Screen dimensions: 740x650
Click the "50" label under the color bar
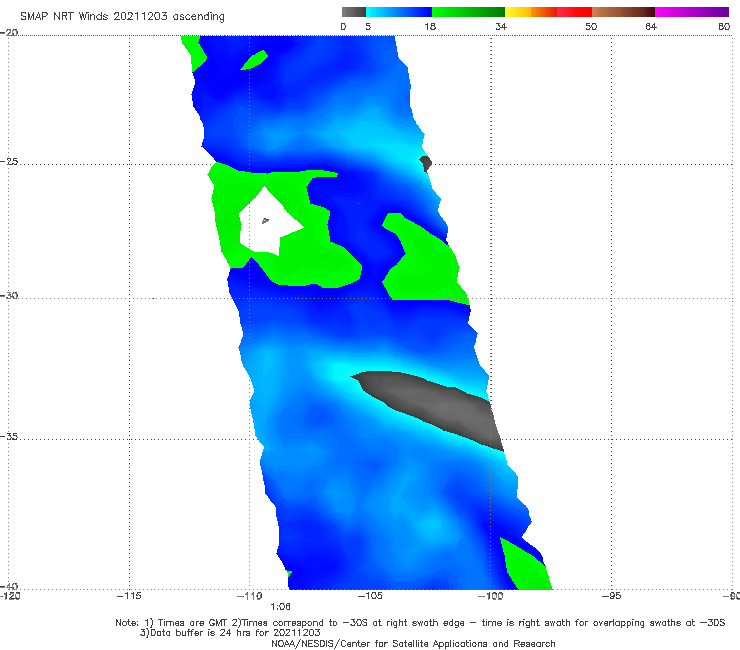591,27
